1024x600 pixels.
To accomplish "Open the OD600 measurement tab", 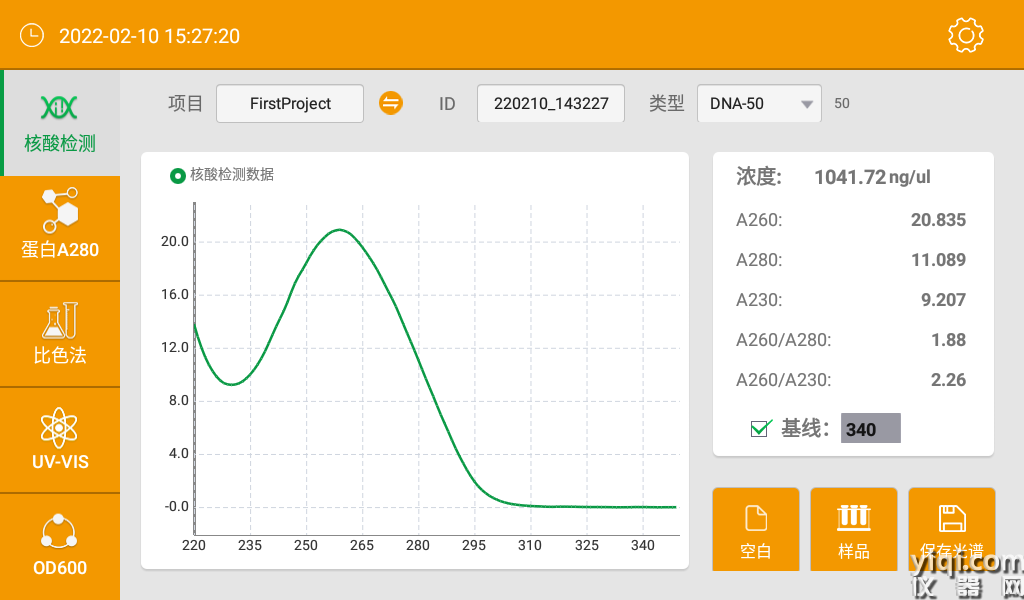I will tap(60, 546).
